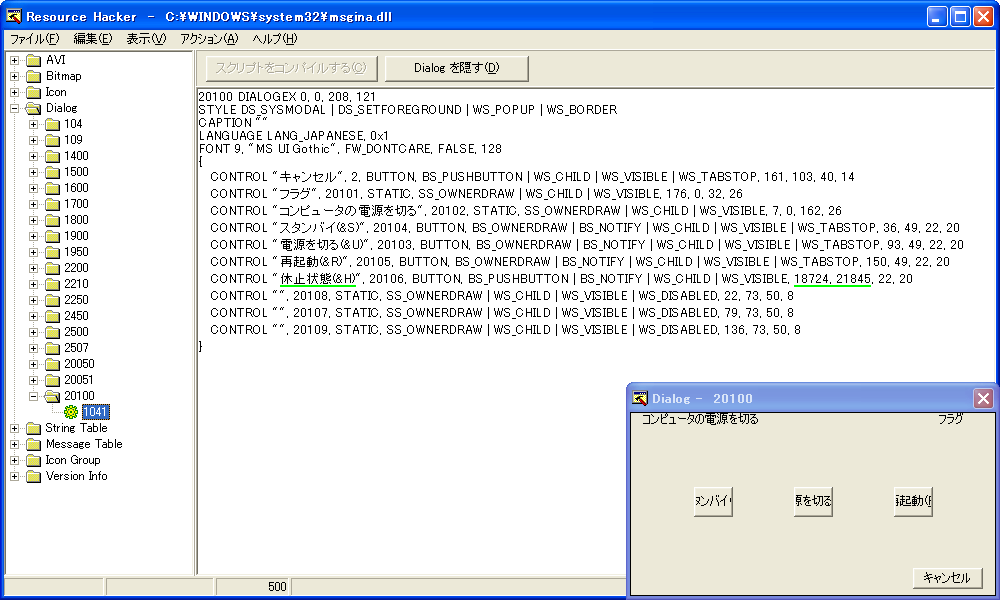This screenshot has width=1000, height=600.
Task: Maximize the Resource Hacker window
Action: pyautogui.click(x=960, y=17)
